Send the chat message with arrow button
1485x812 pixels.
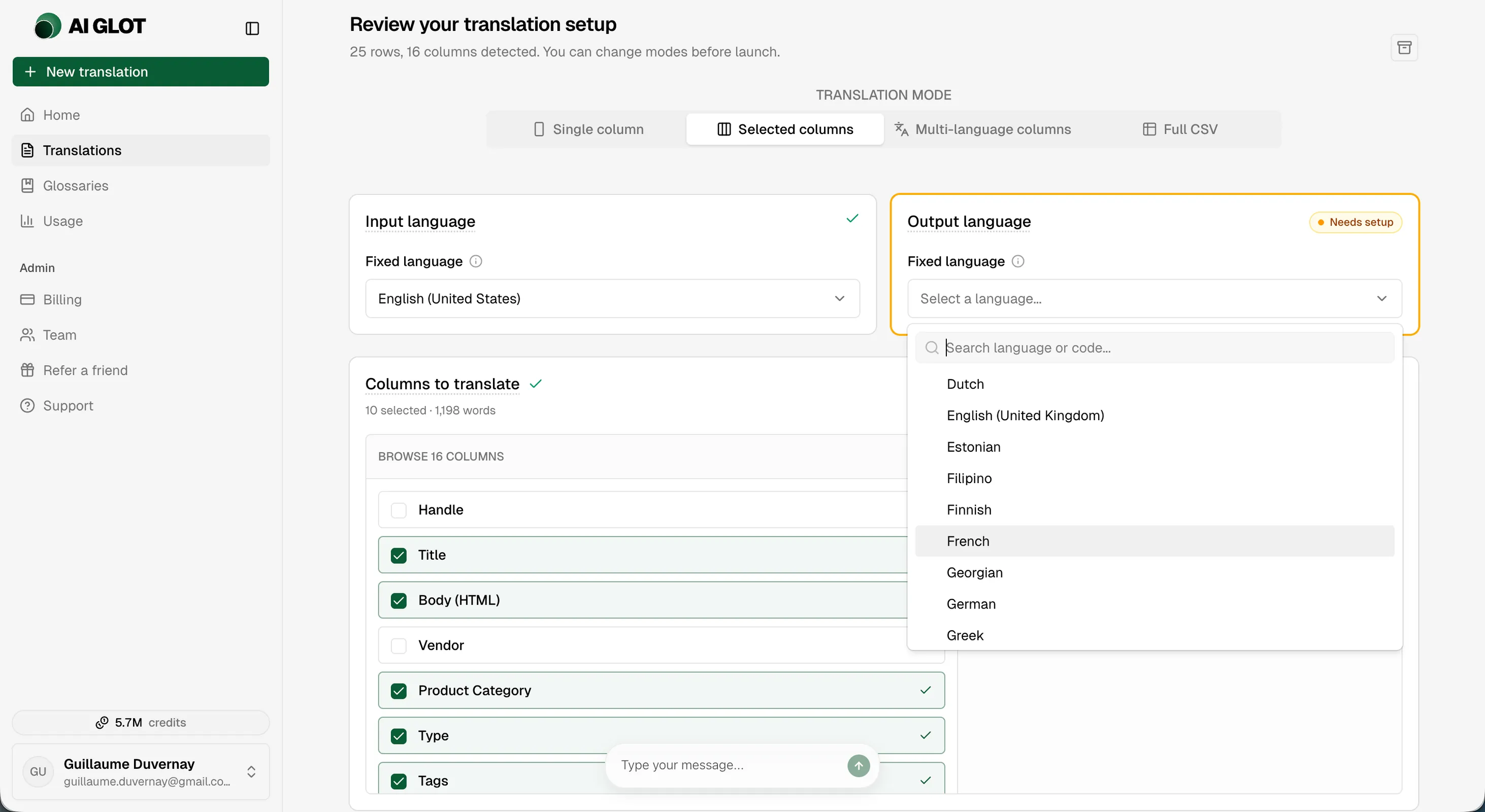(859, 765)
